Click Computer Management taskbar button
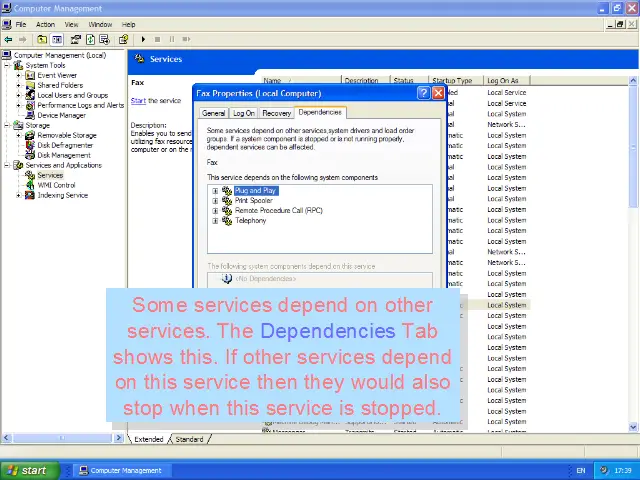The height and width of the screenshot is (480, 640). [x=121, y=471]
